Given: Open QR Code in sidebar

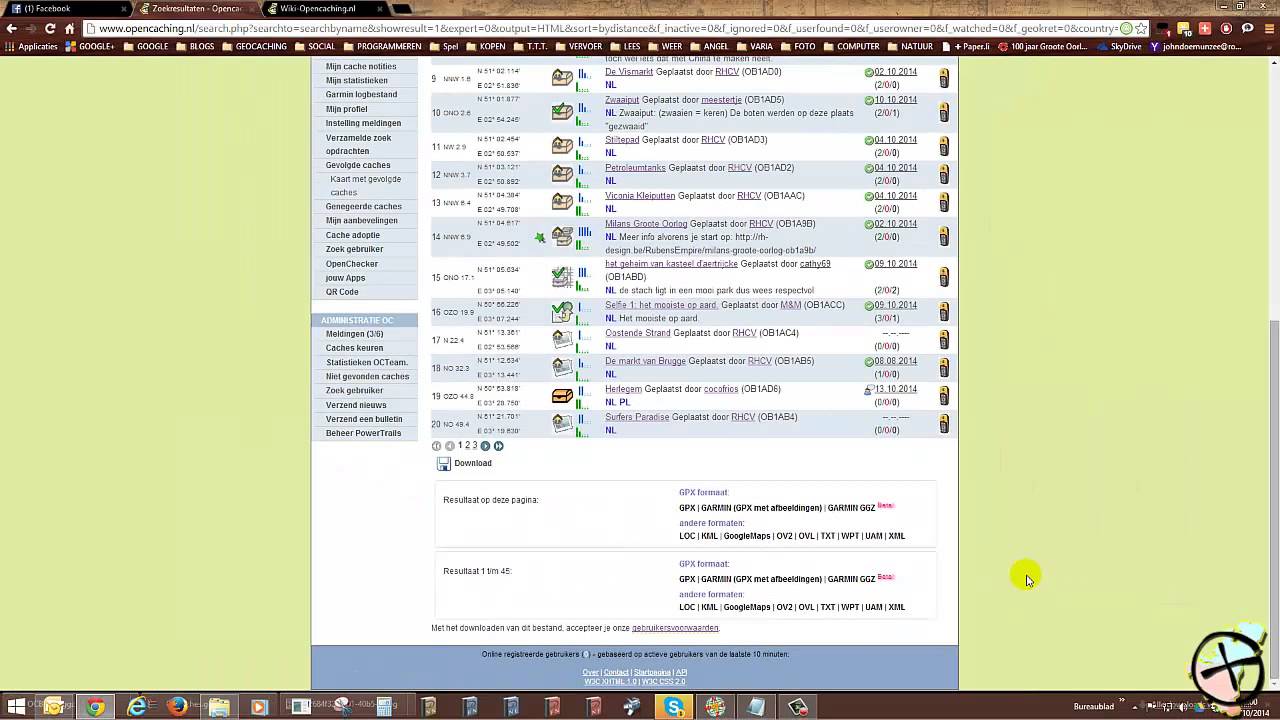Looking at the screenshot, I should tap(342, 292).
